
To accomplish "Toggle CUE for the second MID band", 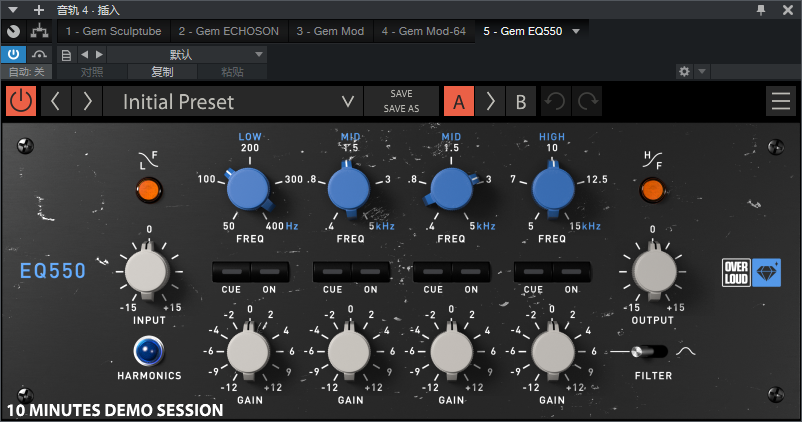I will click(433, 272).
